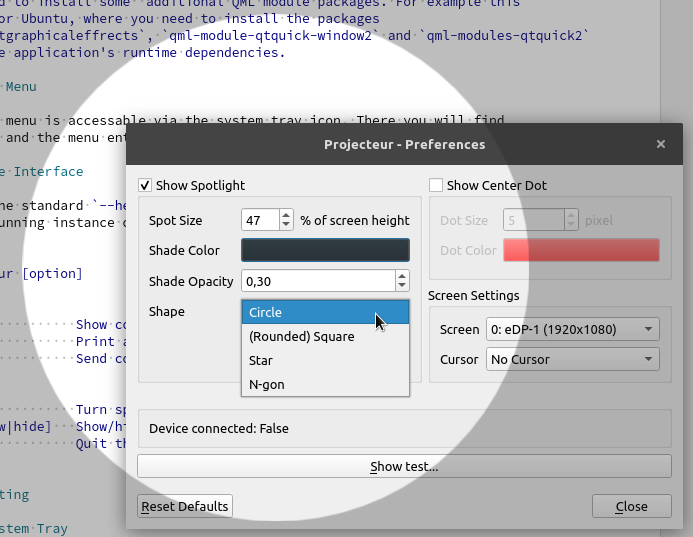Click the Menu heading in background editor

(21, 87)
